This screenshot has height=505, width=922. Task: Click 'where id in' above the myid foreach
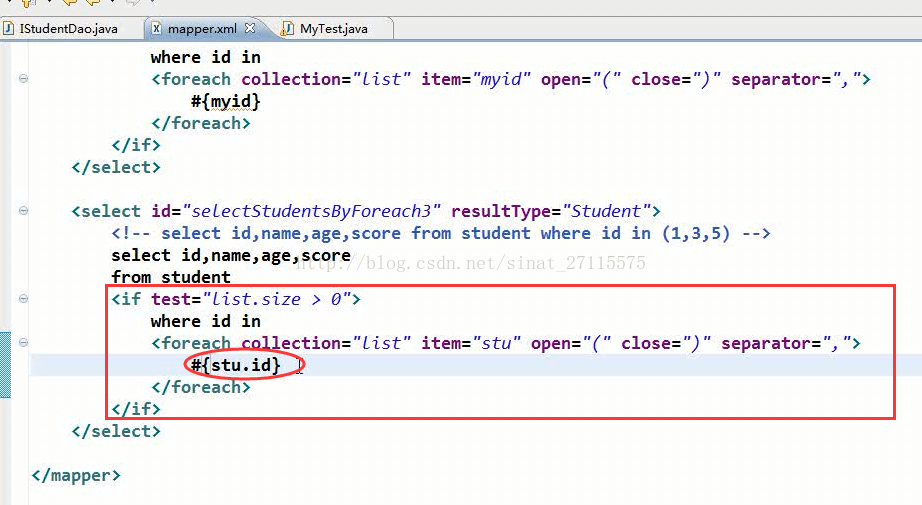coord(205,57)
